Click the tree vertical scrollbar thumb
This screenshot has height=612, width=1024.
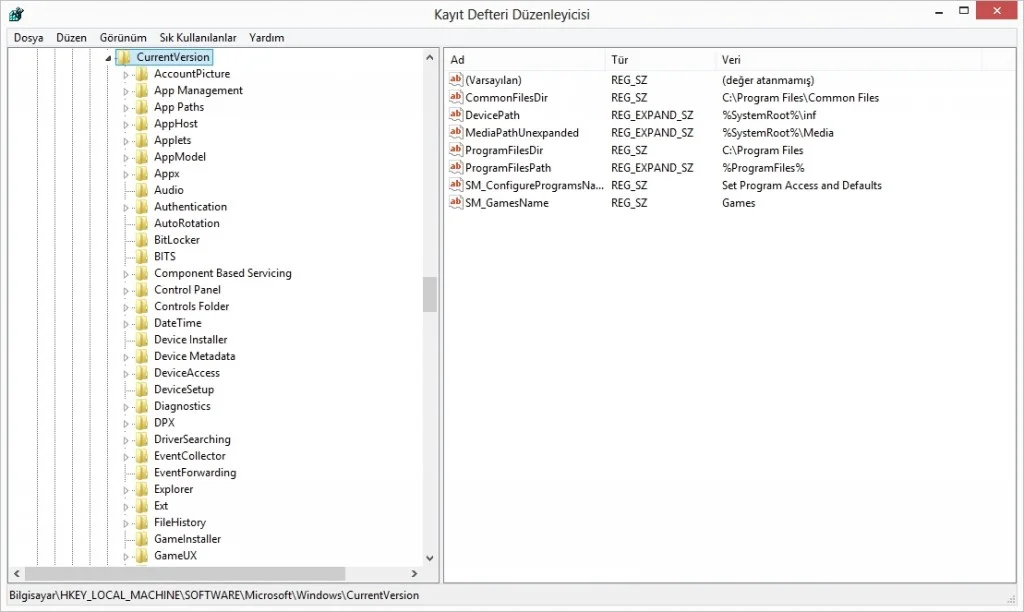coord(430,295)
